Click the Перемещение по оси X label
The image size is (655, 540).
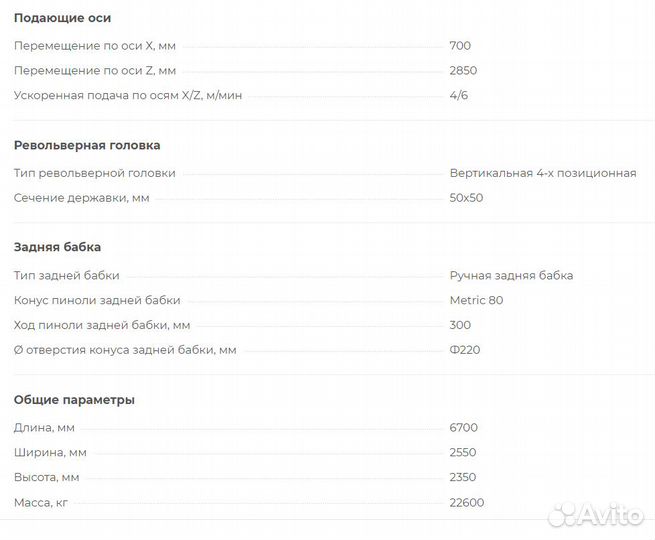[95, 45]
